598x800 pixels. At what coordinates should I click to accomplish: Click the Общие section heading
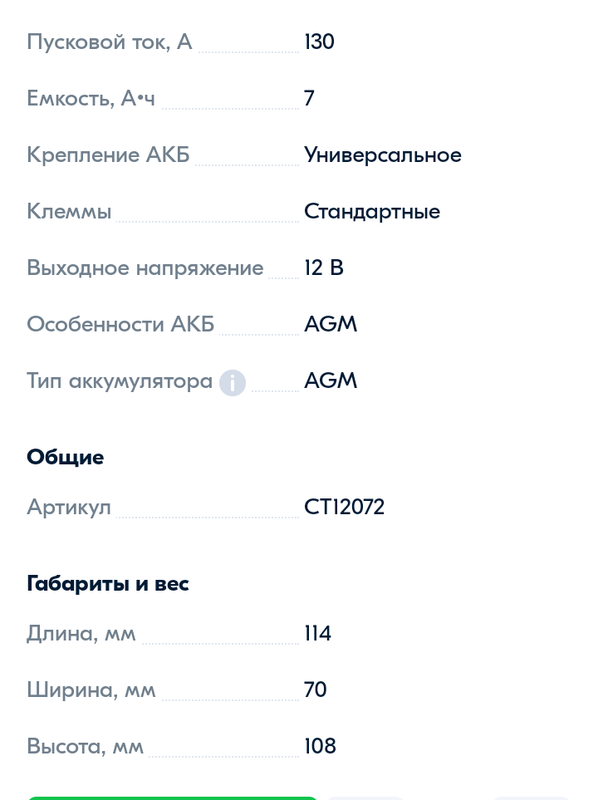tap(65, 457)
